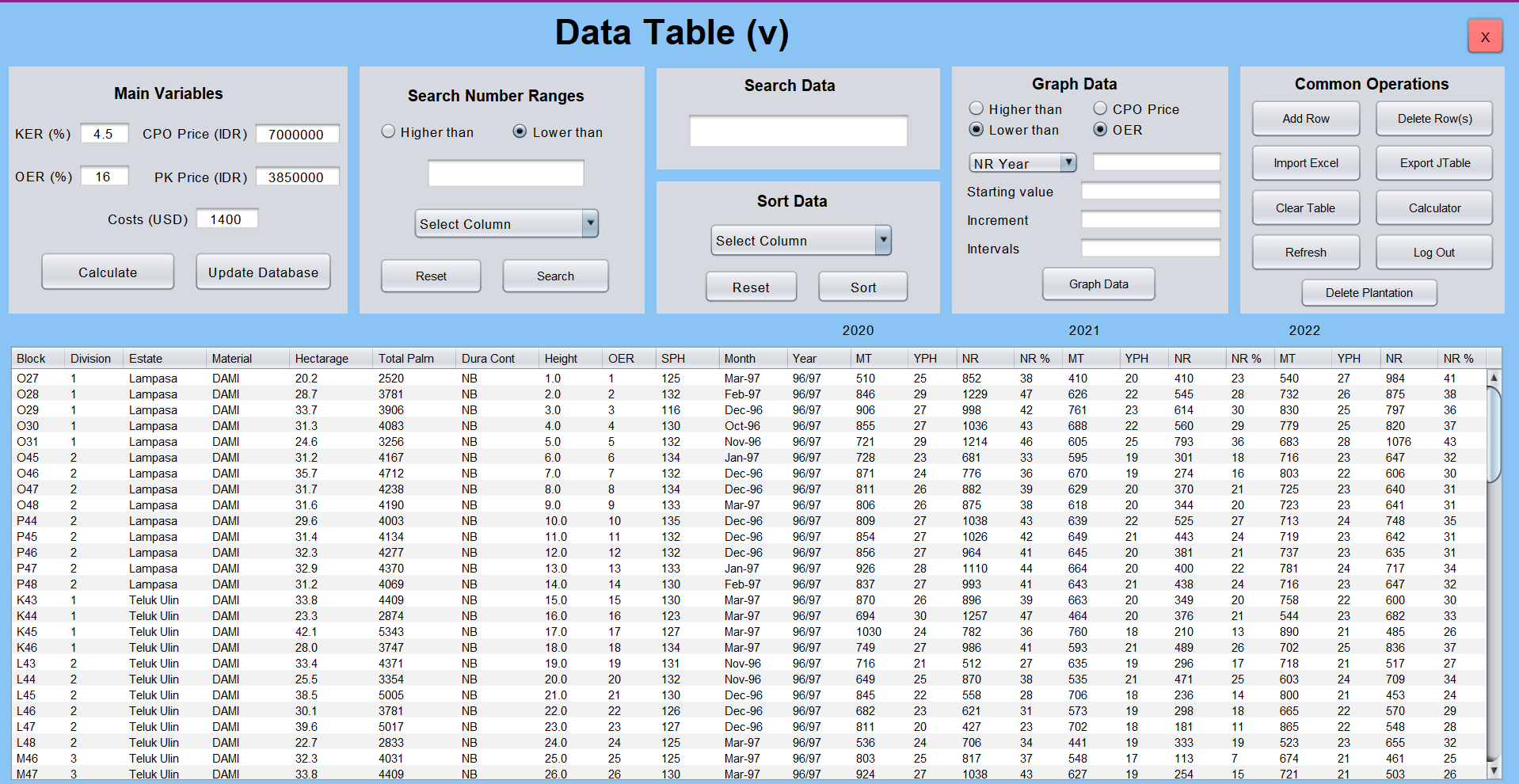Click Import Excel button
The height and width of the screenshot is (784, 1519).
(x=1306, y=162)
